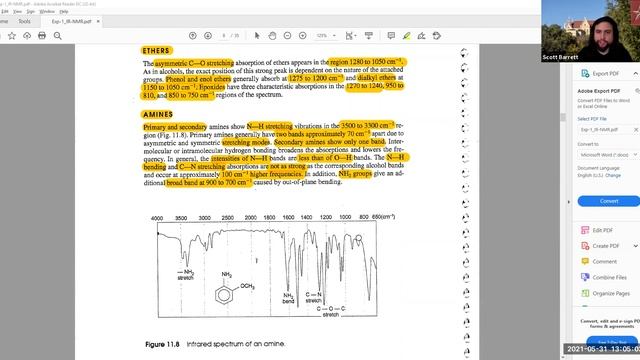The height and width of the screenshot is (360, 640).
Task: Bookmark the file with the star icon
Action: (x=12, y=36)
